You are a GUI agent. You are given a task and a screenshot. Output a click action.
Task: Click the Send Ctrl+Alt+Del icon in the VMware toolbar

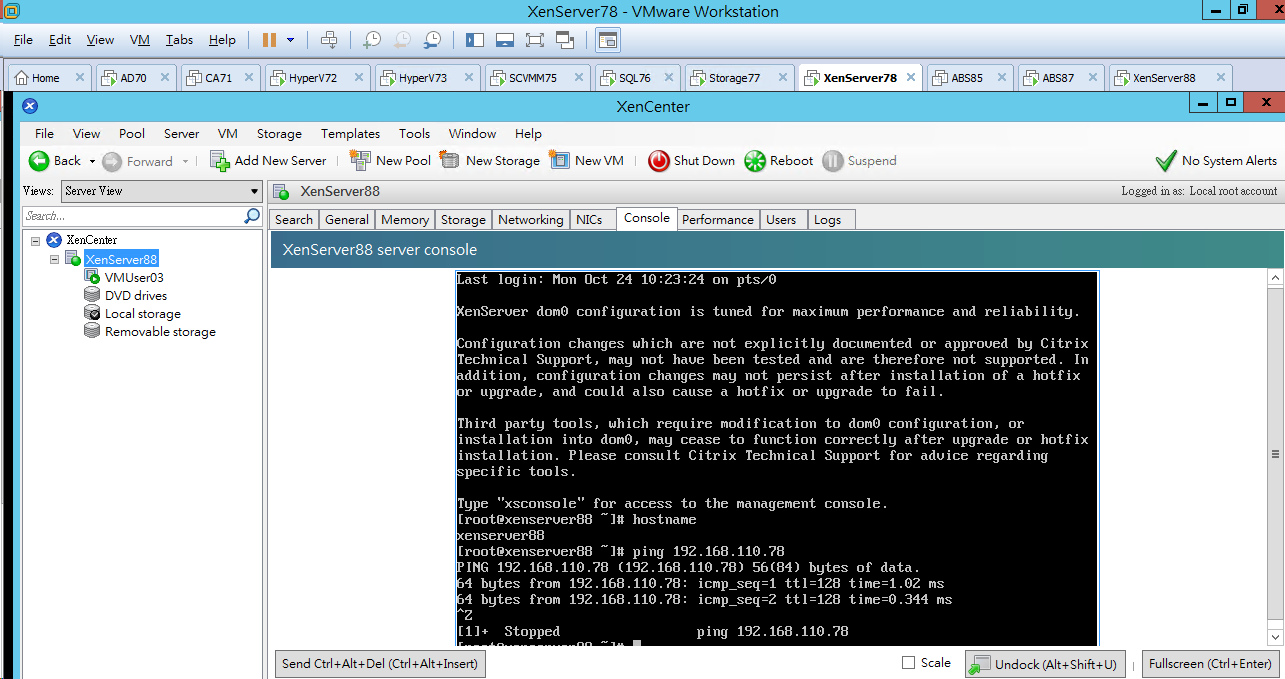tap(329, 40)
